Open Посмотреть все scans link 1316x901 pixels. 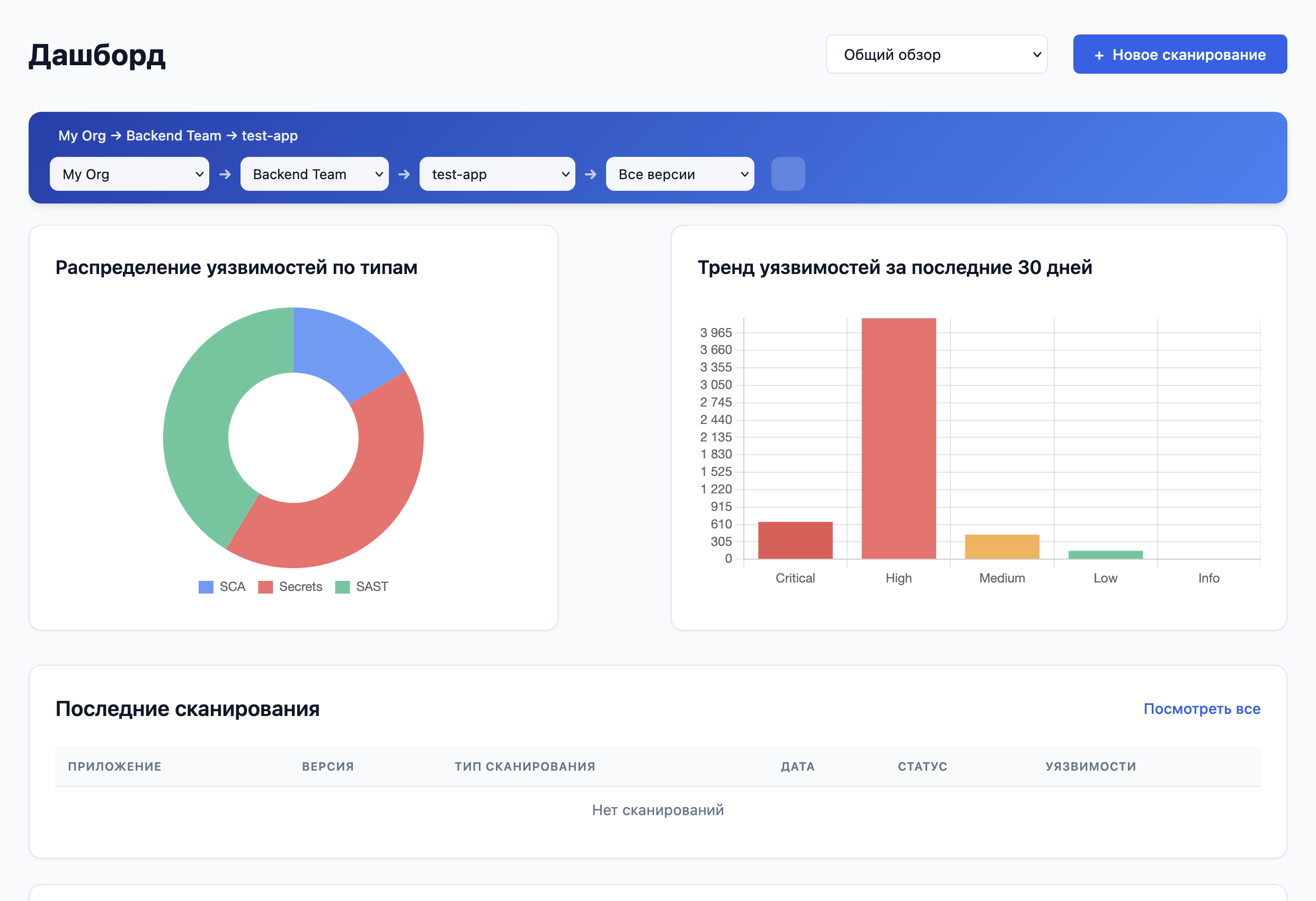1202,709
